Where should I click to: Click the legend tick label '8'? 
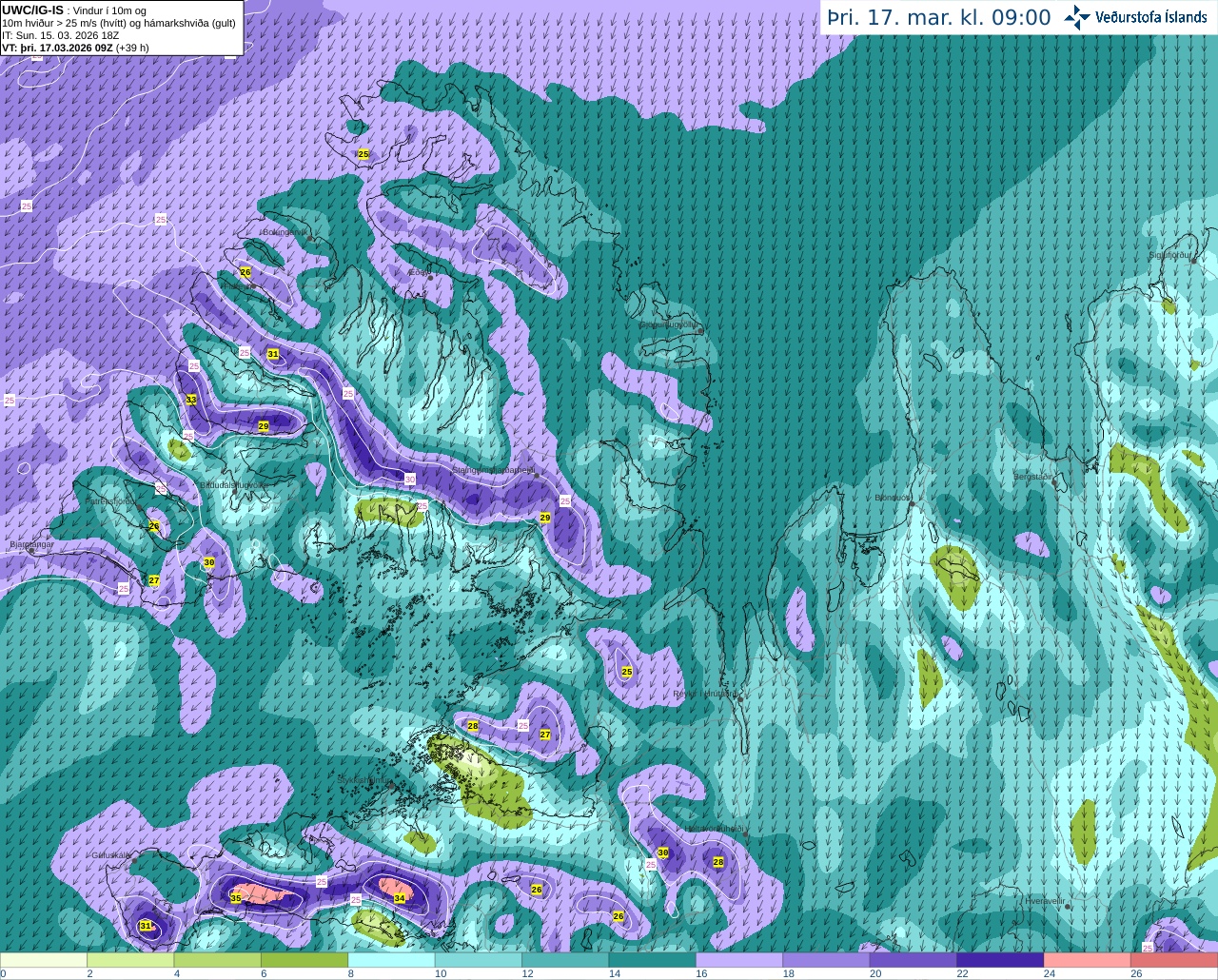pyautogui.click(x=351, y=973)
